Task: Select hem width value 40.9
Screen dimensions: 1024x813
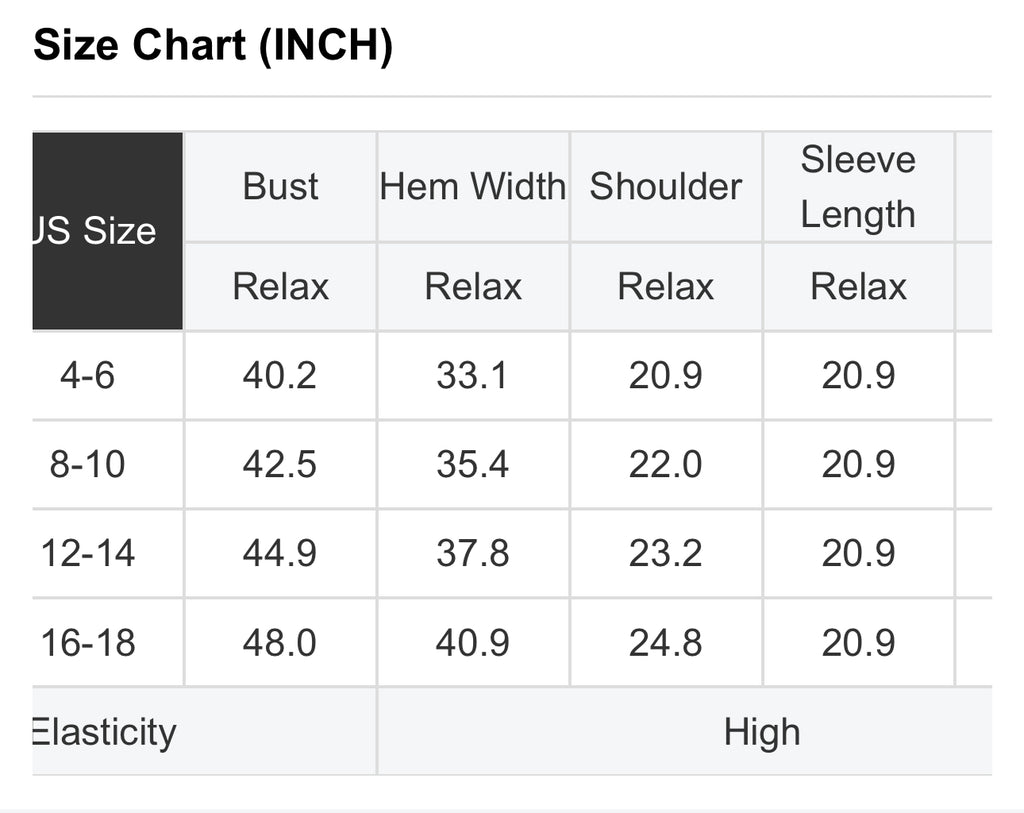Action: pos(473,643)
